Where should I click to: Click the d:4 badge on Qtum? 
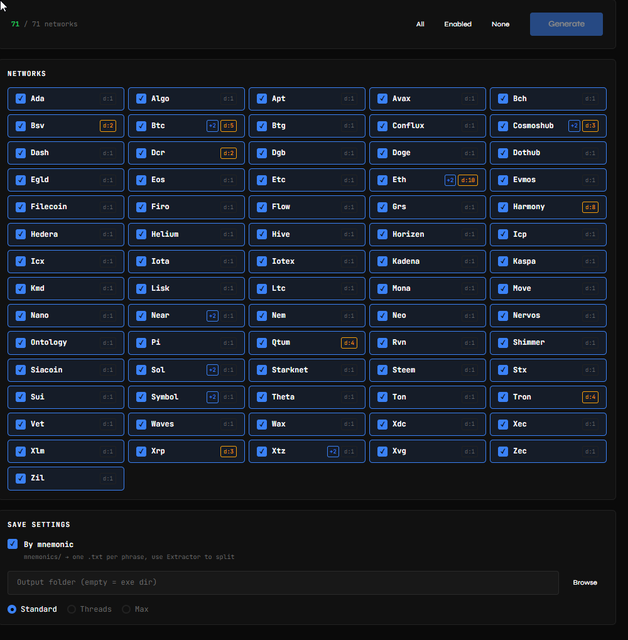pyautogui.click(x=349, y=343)
